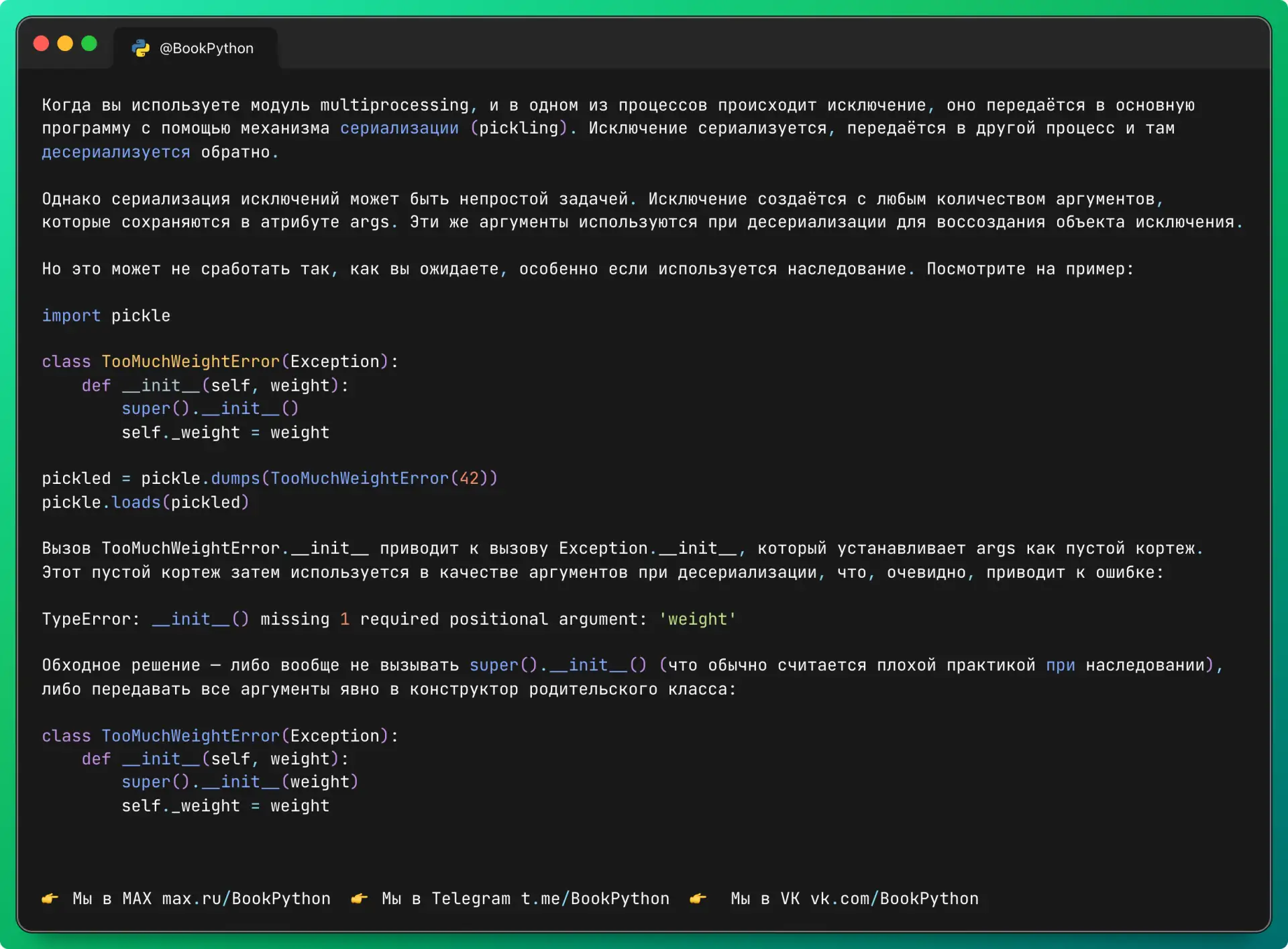Click 'Exception.__init__' in the explanation paragraph

click(x=648, y=548)
